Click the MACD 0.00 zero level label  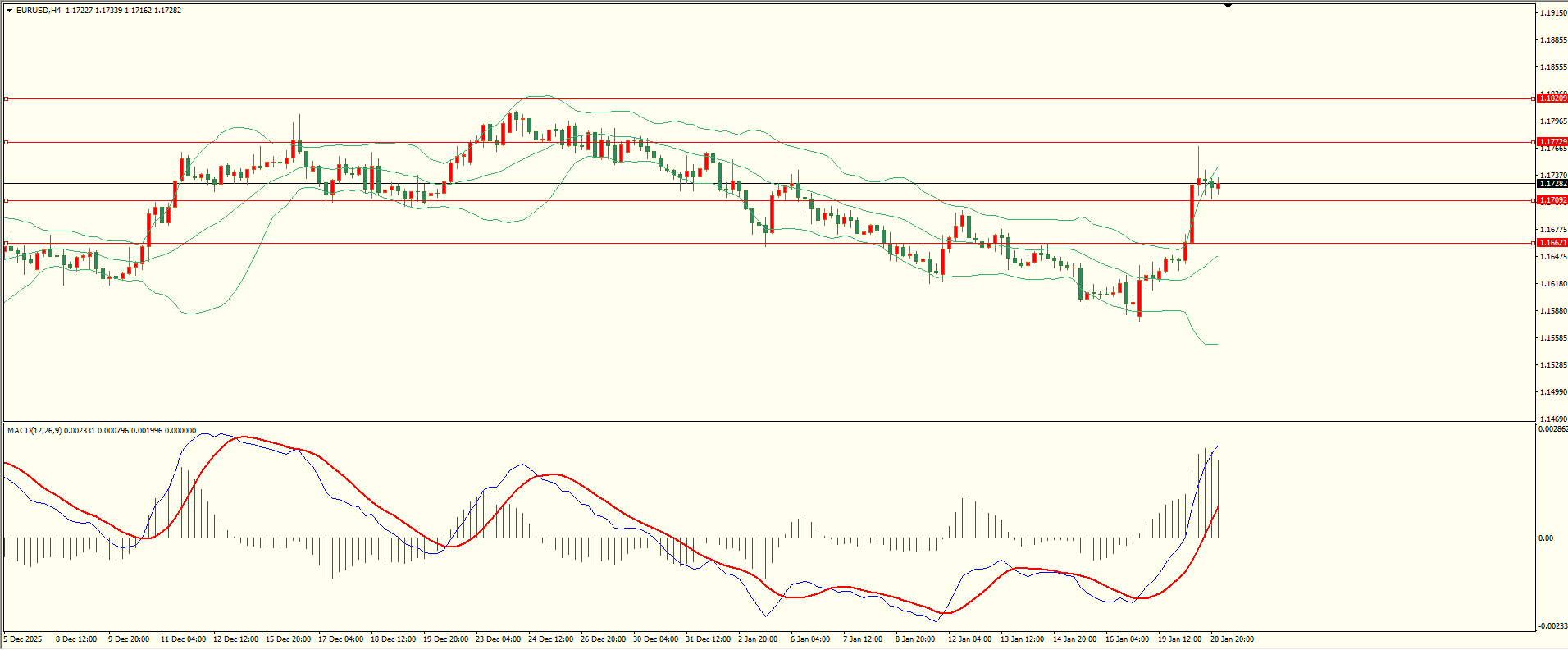pyautogui.click(x=1545, y=538)
